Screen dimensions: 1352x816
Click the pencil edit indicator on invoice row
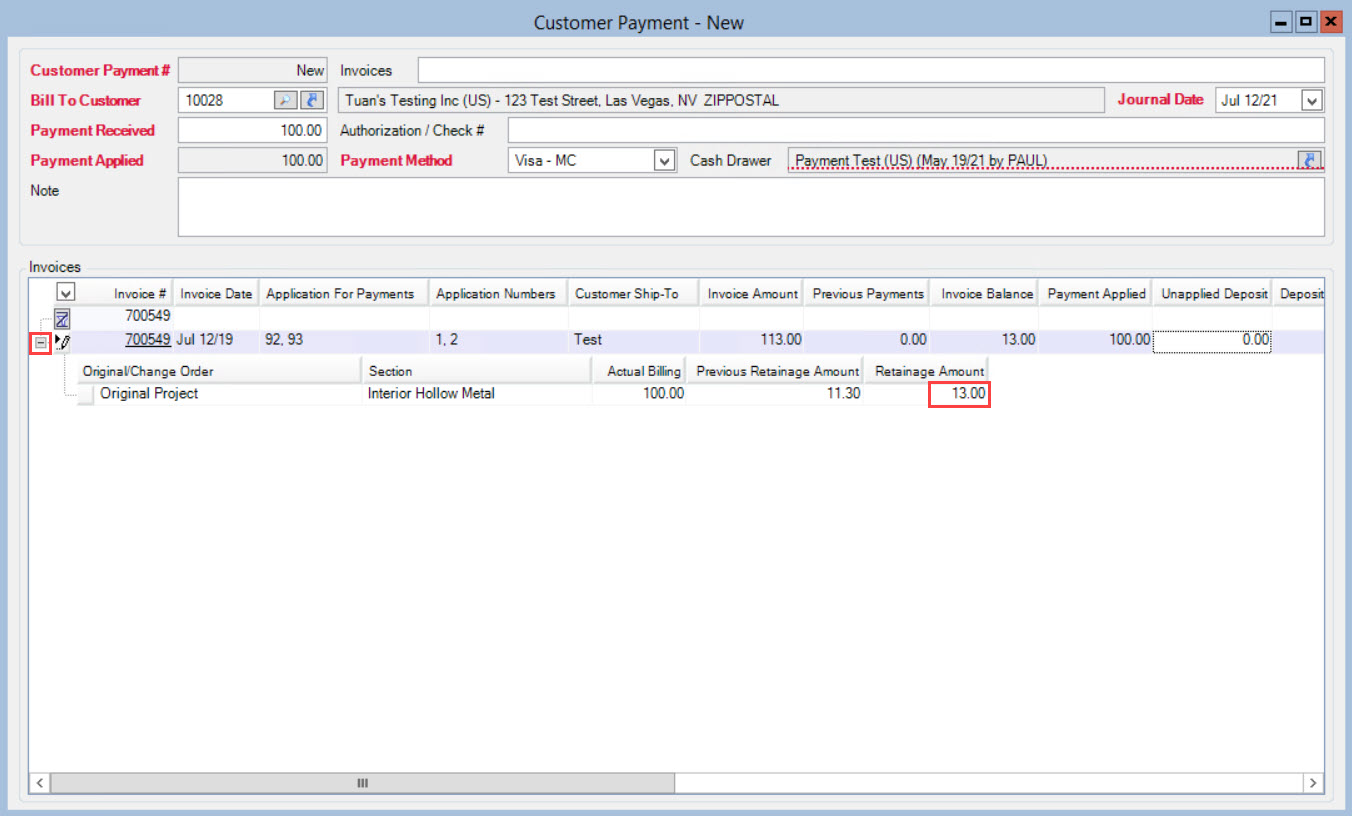tap(63, 341)
